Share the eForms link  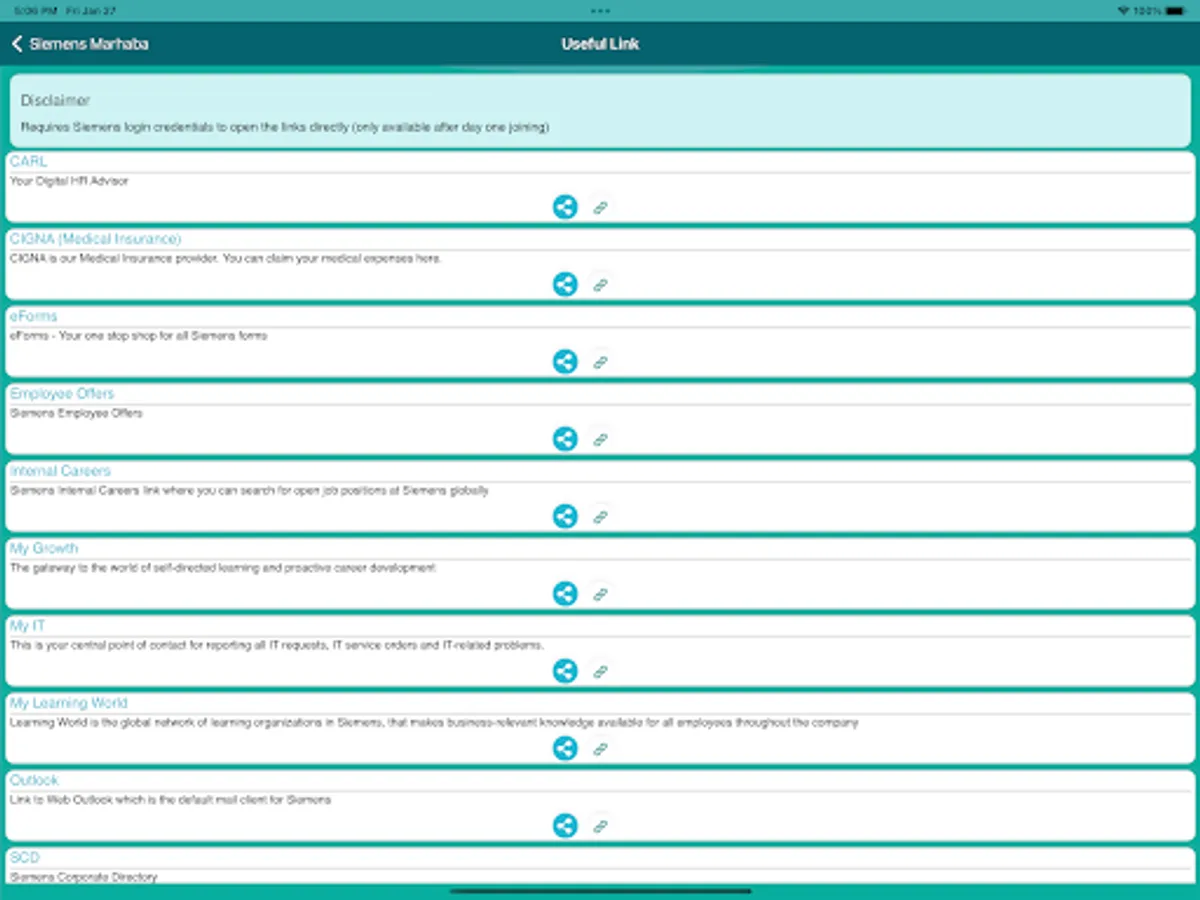565,362
